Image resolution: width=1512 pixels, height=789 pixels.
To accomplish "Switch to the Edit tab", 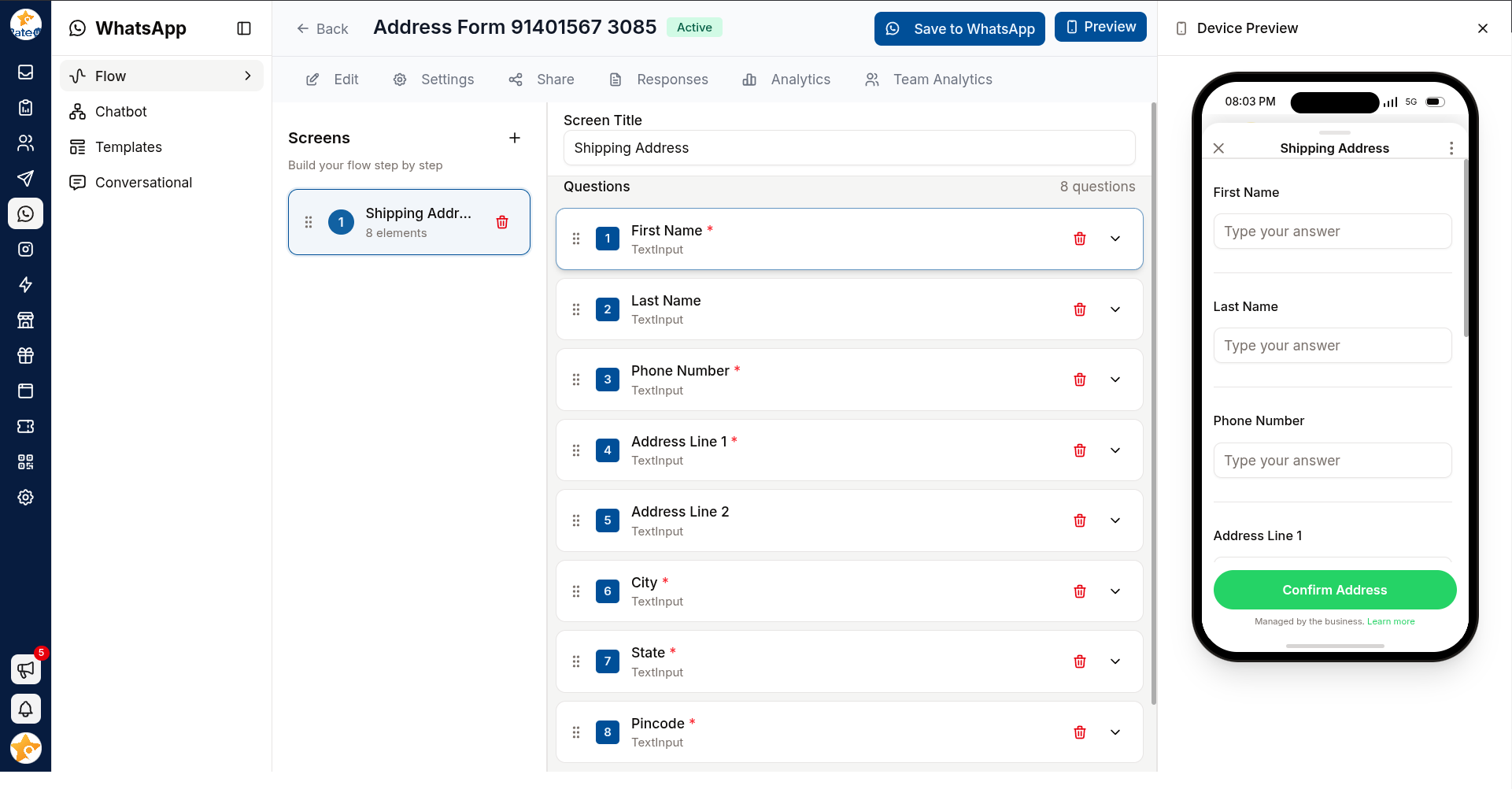I will [332, 80].
